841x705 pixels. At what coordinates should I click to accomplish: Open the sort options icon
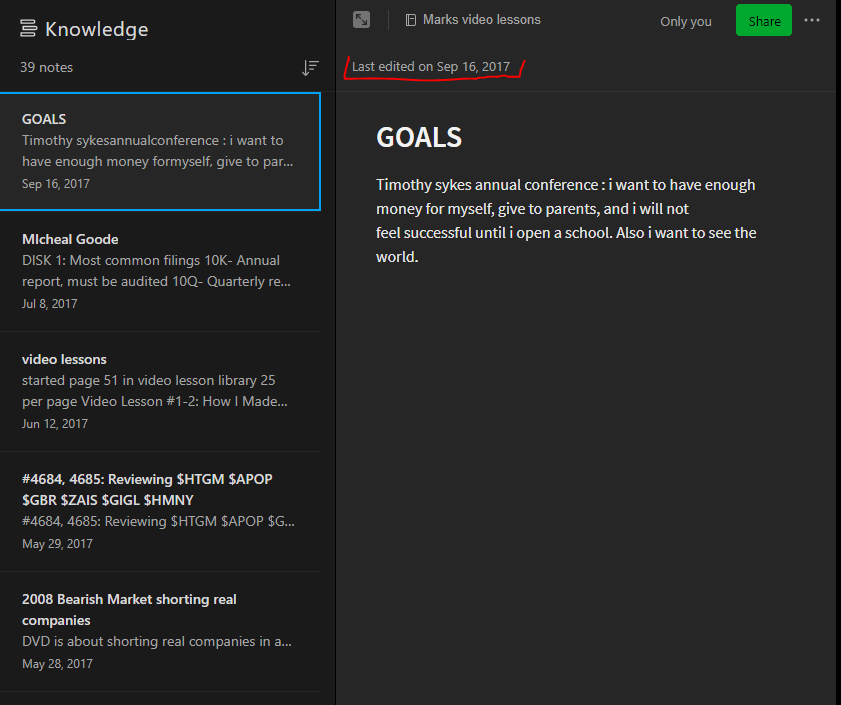(310, 68)
